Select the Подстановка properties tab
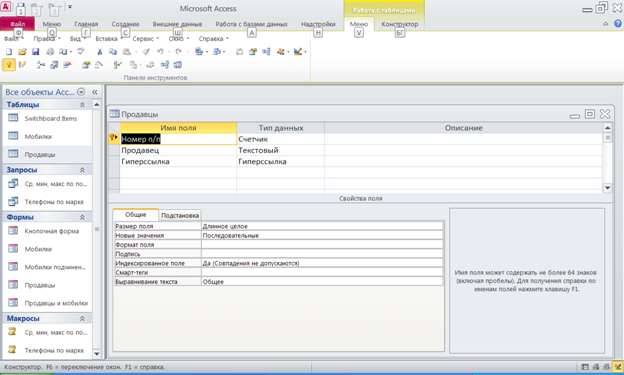Screen dimensions: 624x375 [x=180, y=215]
